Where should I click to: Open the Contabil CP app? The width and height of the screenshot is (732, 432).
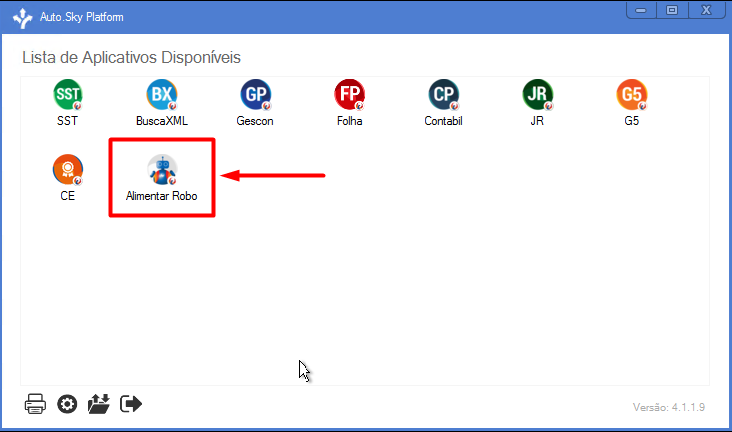point(443,94)
